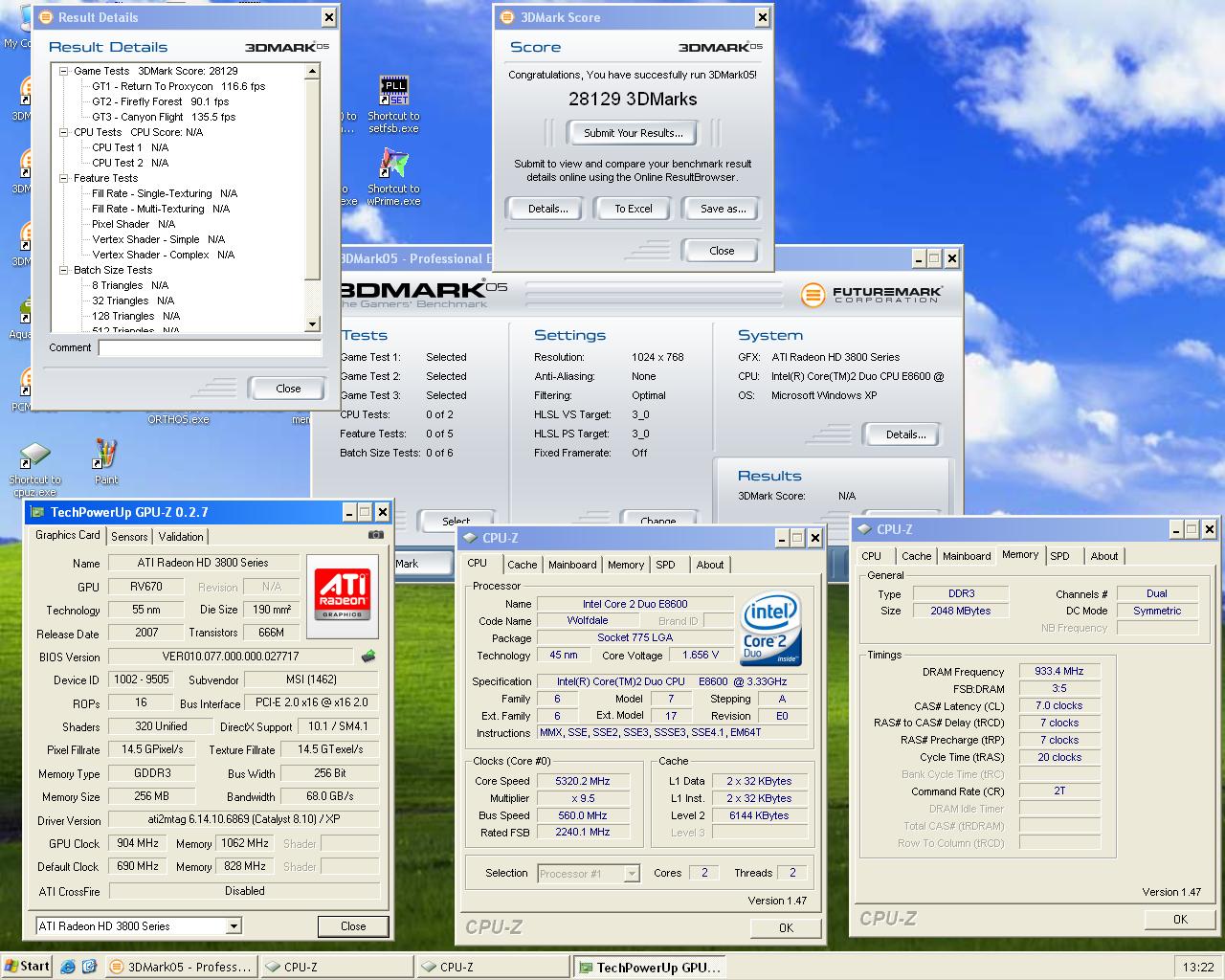Collapse the CPU Tests tree node
1225x980 pixels.
click(x=64, y=132)
